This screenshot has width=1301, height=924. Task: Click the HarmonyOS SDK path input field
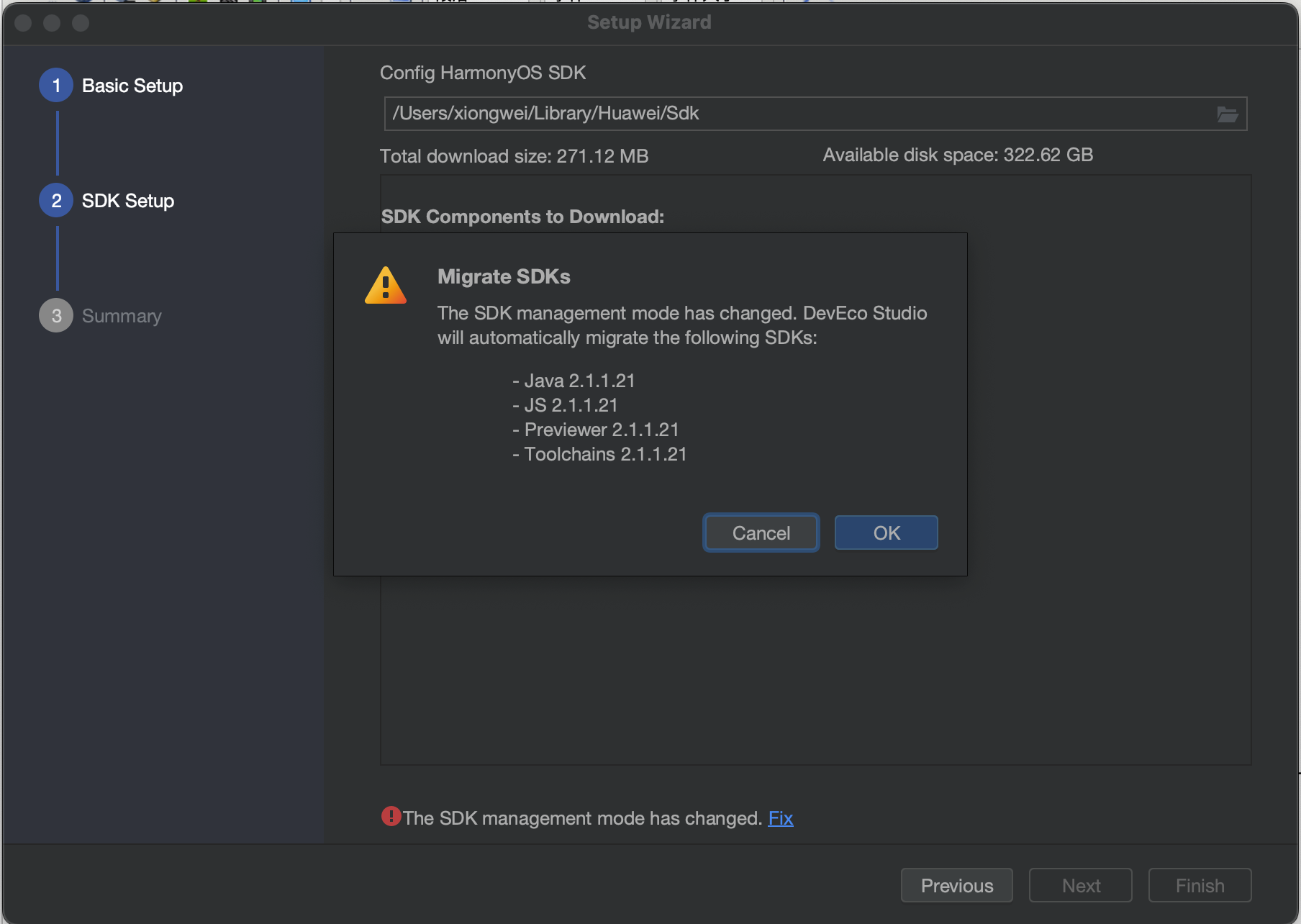pyautogui.click(x=815, y=114)
